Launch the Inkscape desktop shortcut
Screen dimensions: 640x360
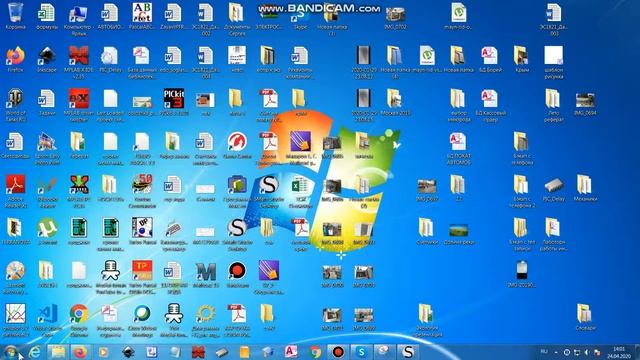(x=47, y=56)
